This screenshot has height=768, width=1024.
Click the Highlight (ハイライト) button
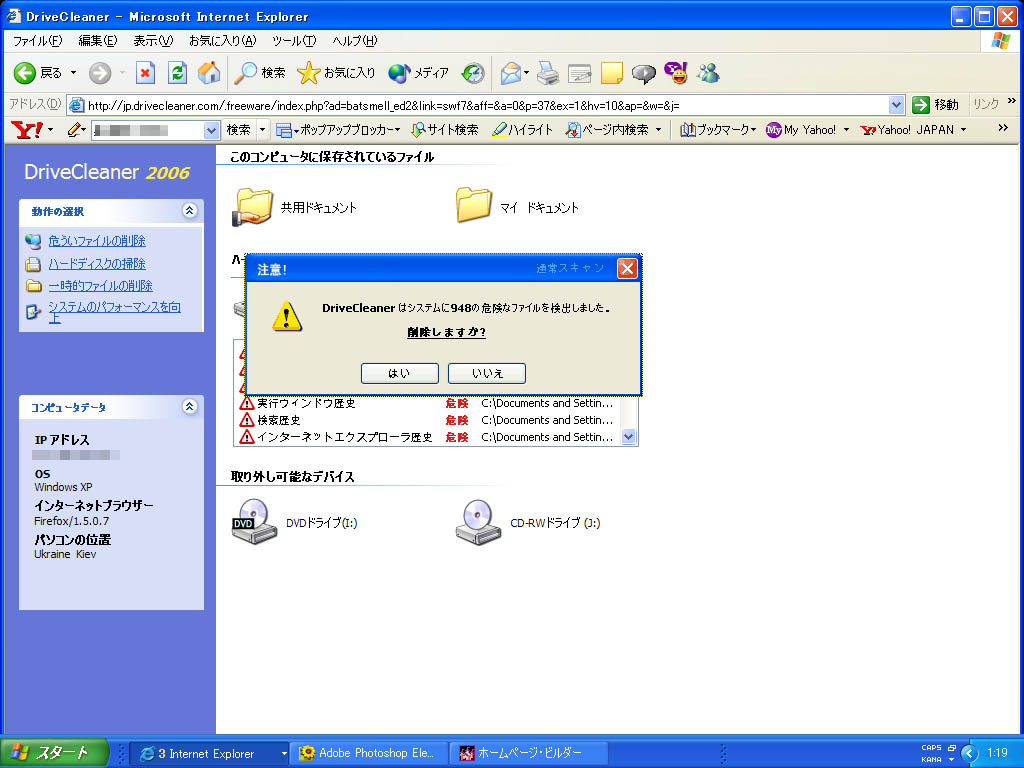(522, 130)
